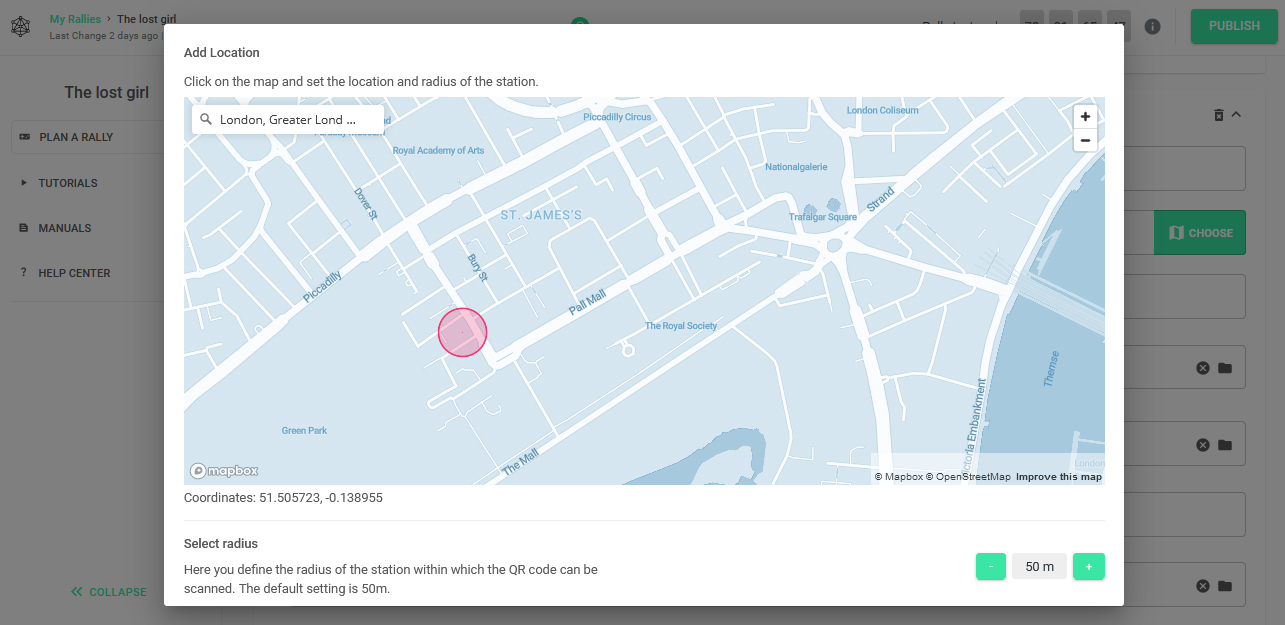
Task: Click the map search magnifier icon
Action: pyautogui.click(x=206, y=120)
